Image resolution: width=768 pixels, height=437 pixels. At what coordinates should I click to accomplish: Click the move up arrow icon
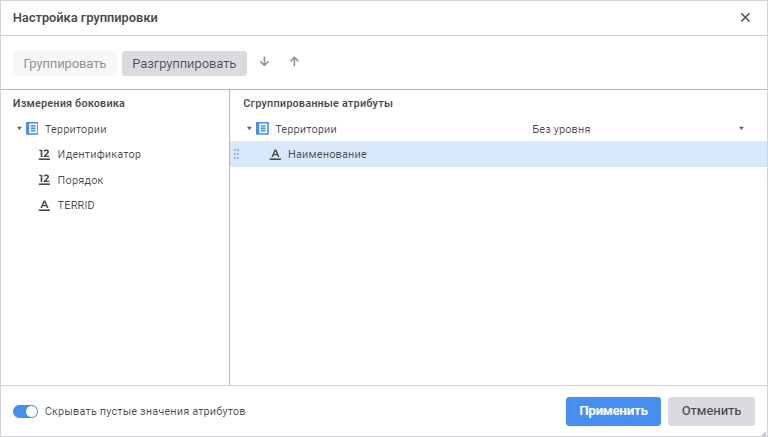294,62
